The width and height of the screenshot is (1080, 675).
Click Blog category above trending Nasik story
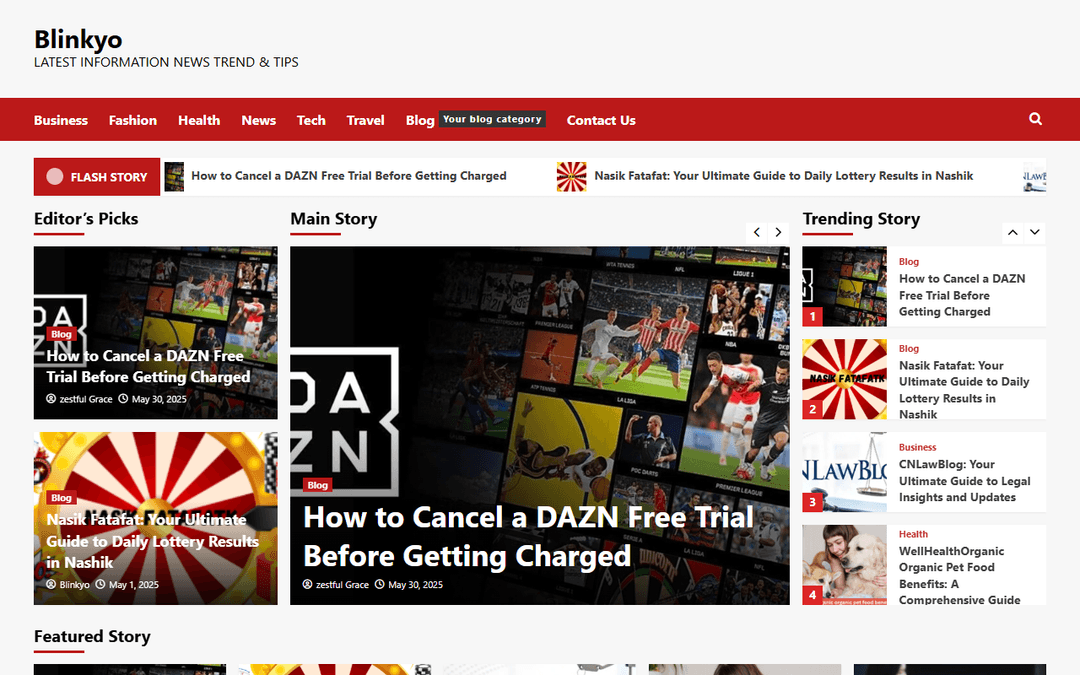pos(908,349)
